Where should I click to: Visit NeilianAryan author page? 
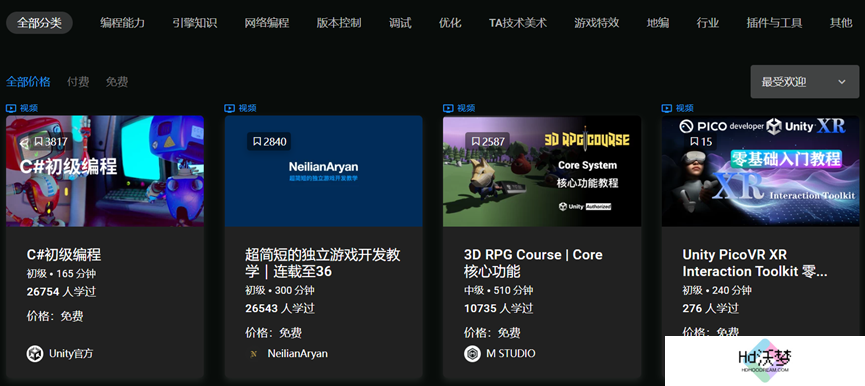tap(297, 353)
